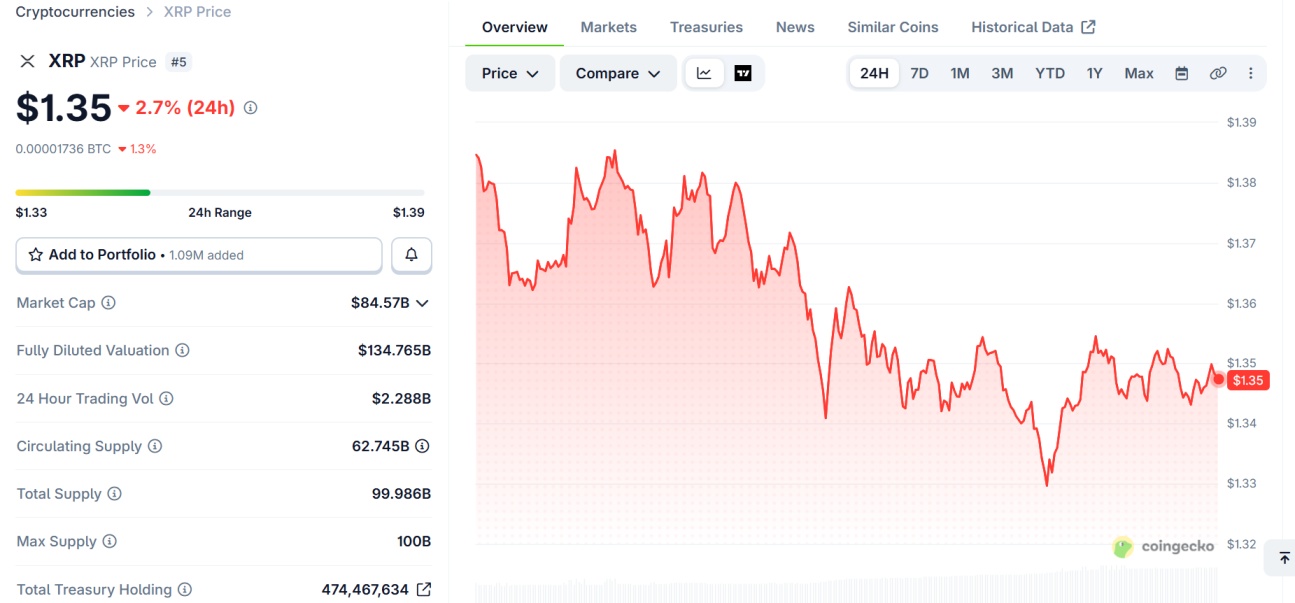Viewport: 1295px width, 603px height.
Task: Click the #5 rank badge
Action: pyautogui.click(x=178, y=62)
